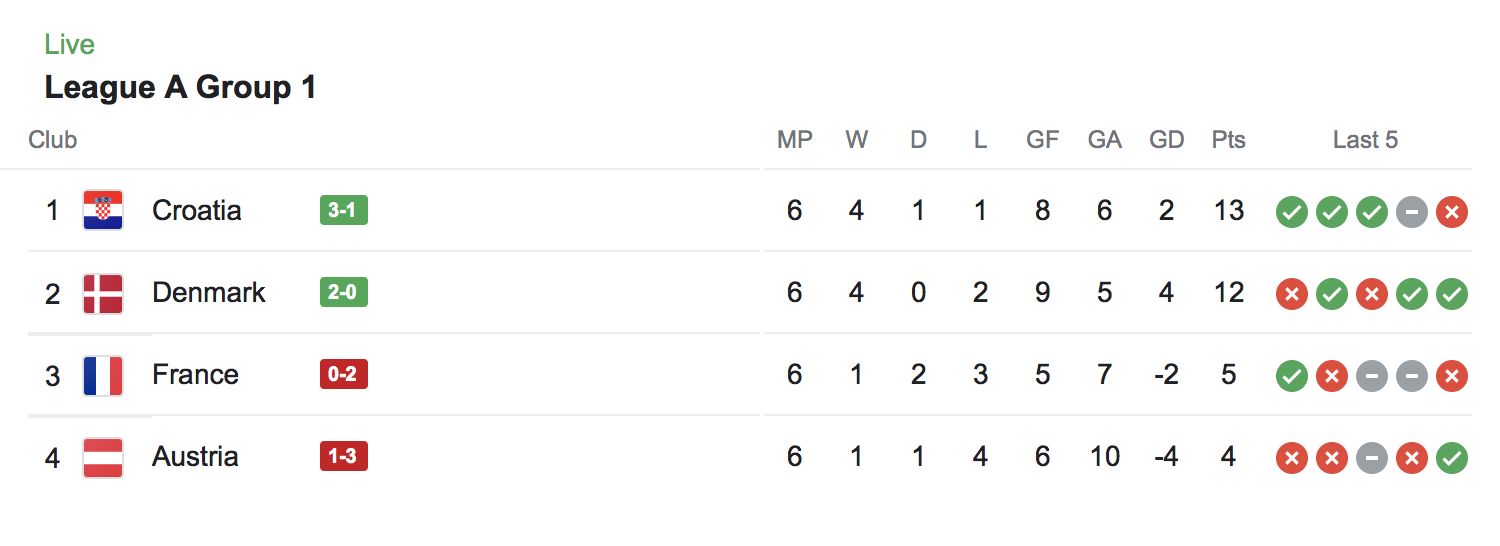The height and width of the screenshot is (546, 1500).
Task: Click the France flag icon
Action: [103, 375]
